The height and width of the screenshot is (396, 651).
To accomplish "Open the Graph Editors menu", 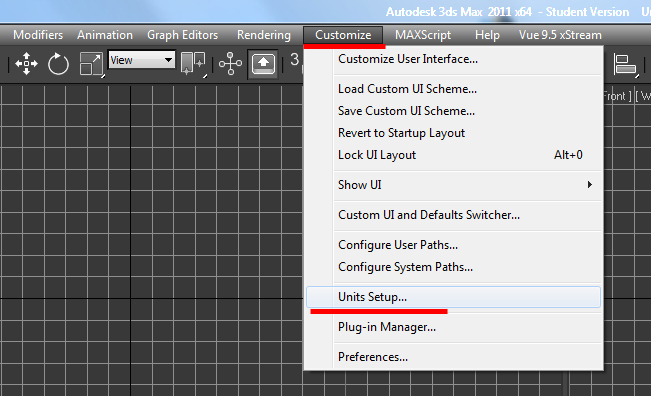I will tap(183, 35).
